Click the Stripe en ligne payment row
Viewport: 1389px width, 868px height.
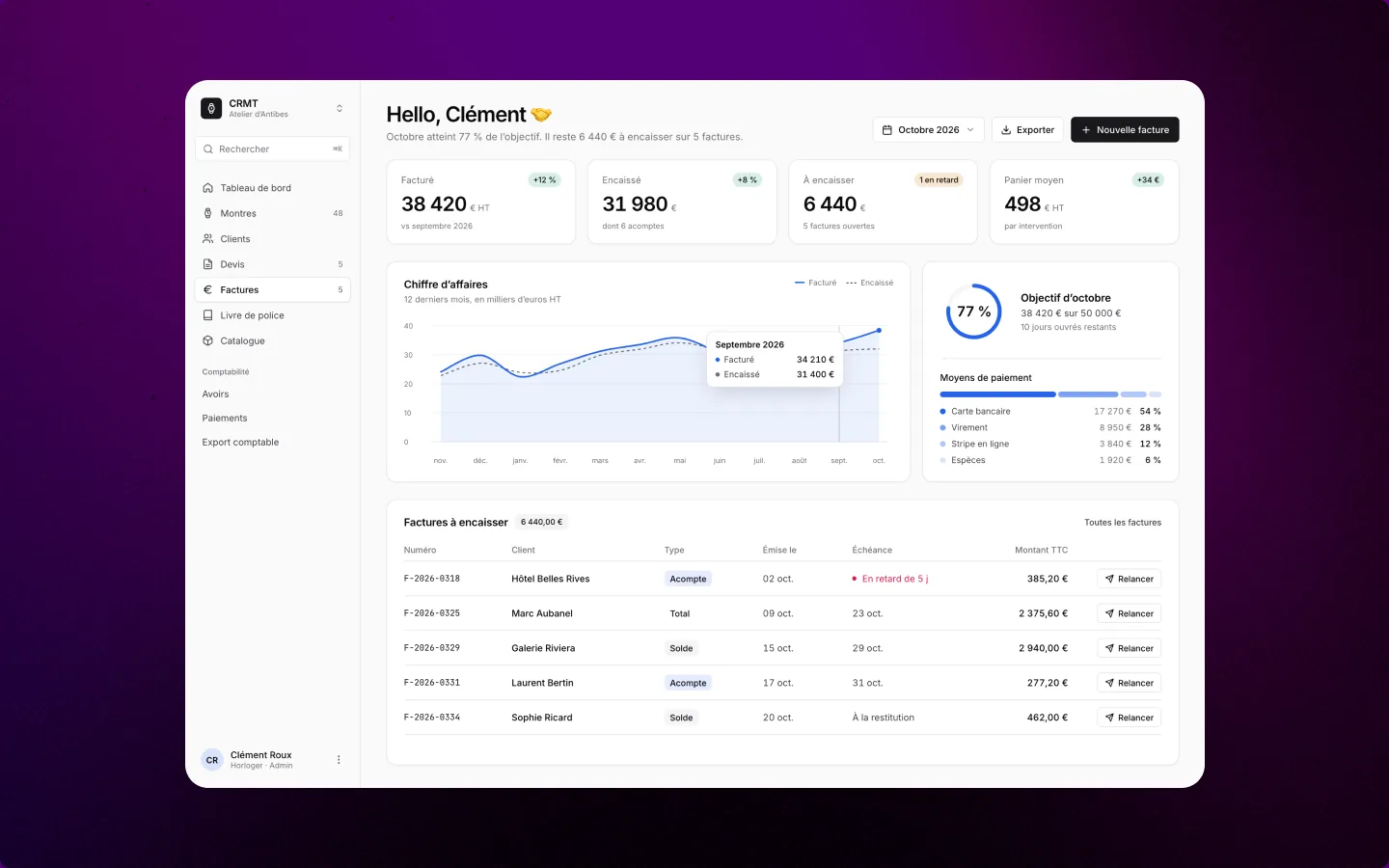(x=1050, y=445)
